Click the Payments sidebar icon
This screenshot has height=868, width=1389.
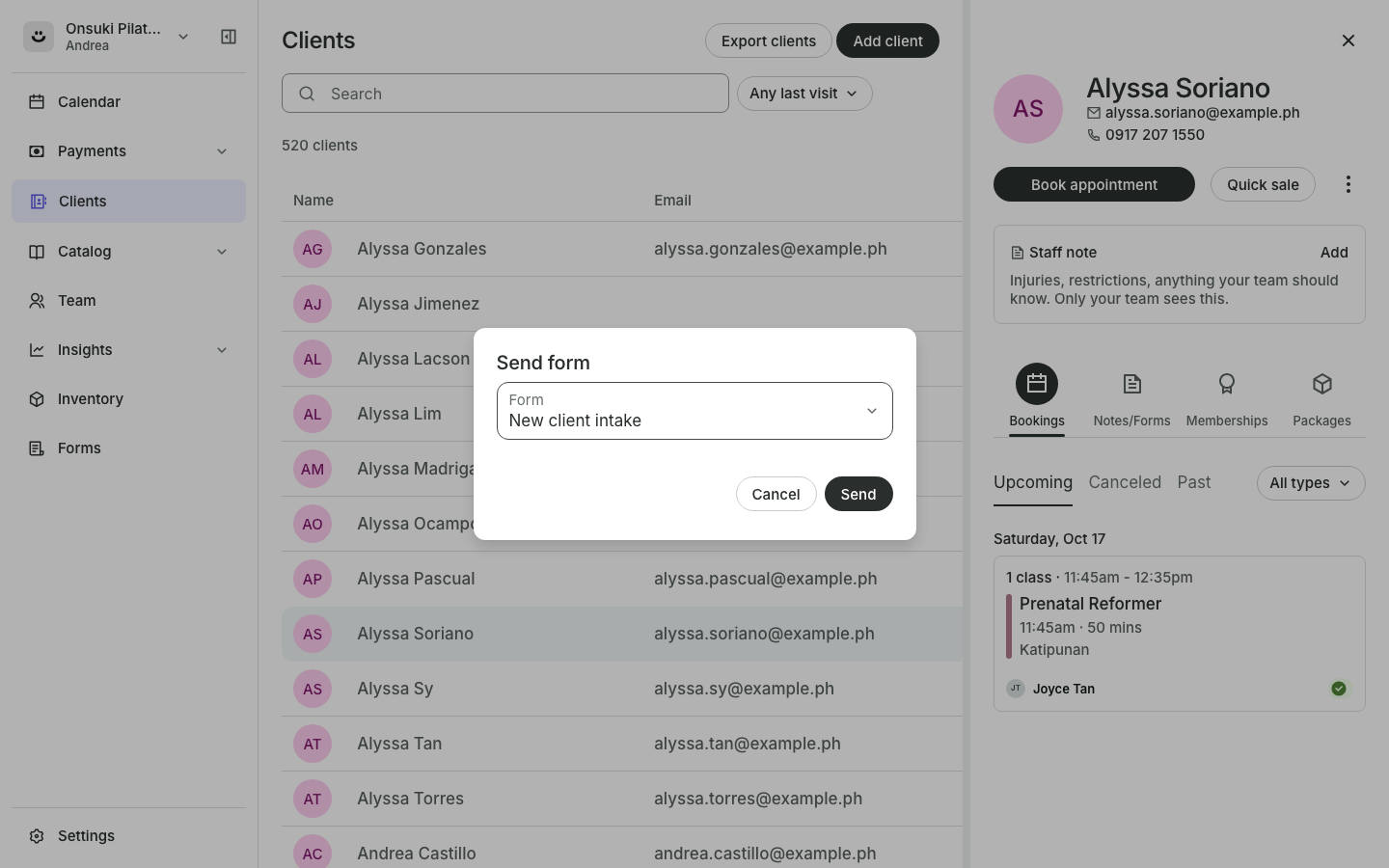click(x=37, y=151)
